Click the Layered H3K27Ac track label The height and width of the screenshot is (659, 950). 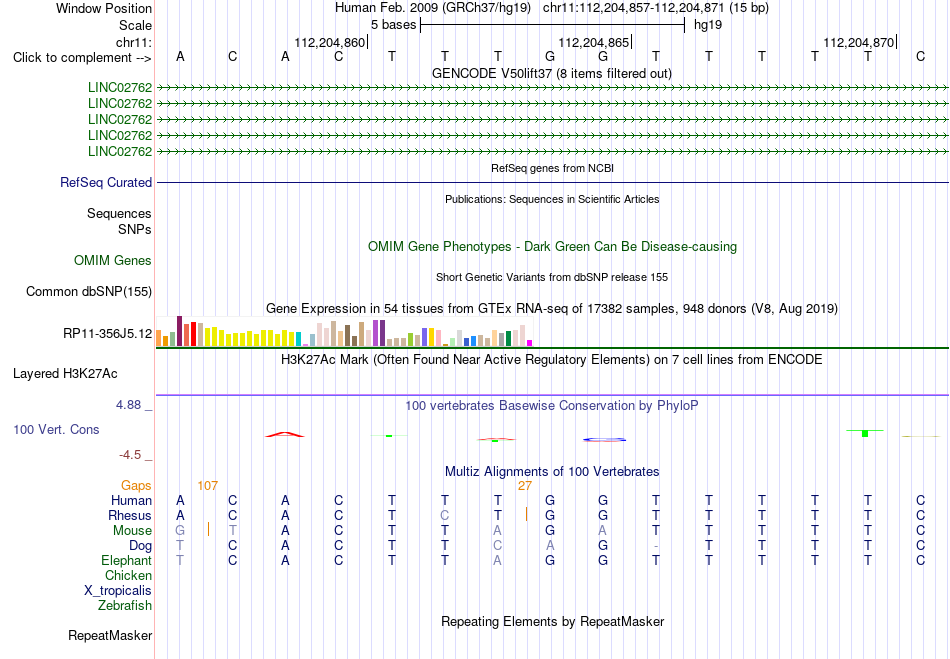(x=65, y=374)
